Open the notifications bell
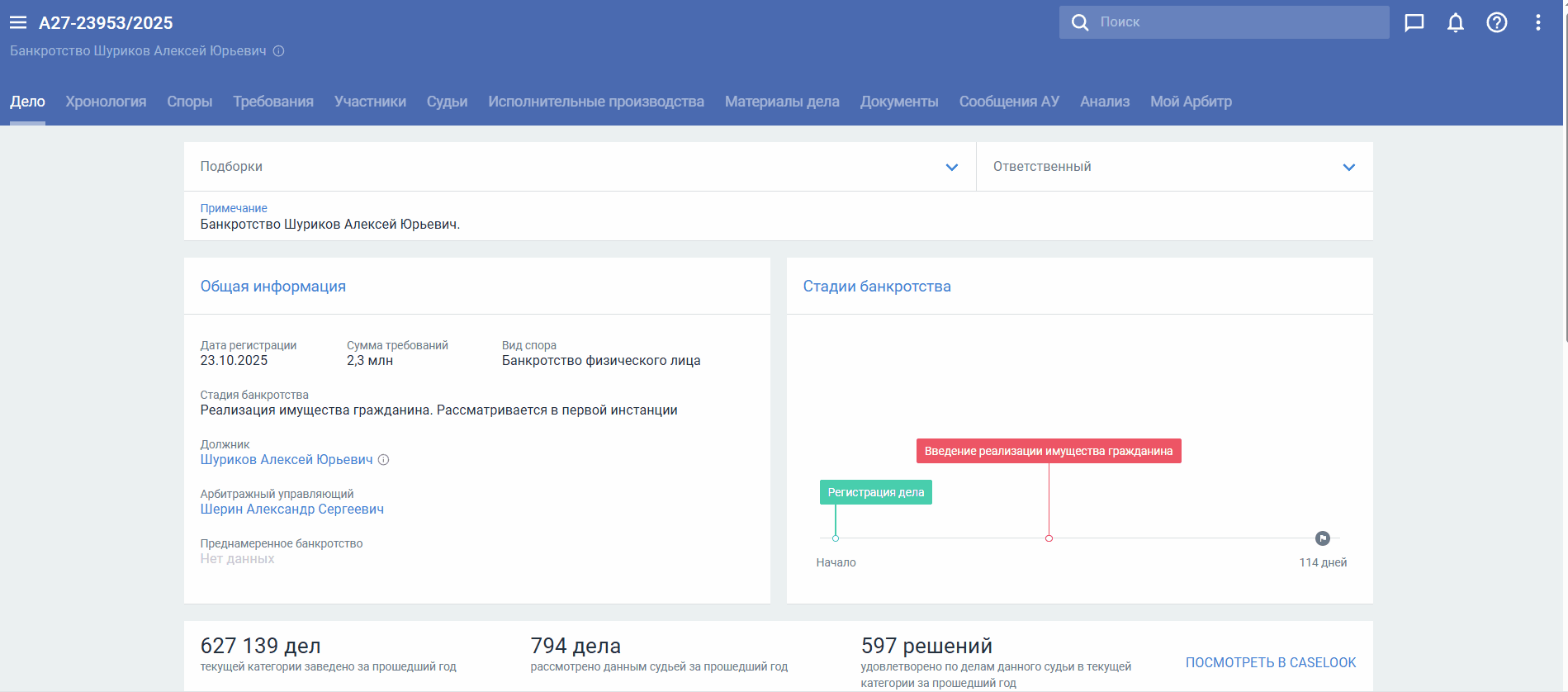 [1455, 22]
